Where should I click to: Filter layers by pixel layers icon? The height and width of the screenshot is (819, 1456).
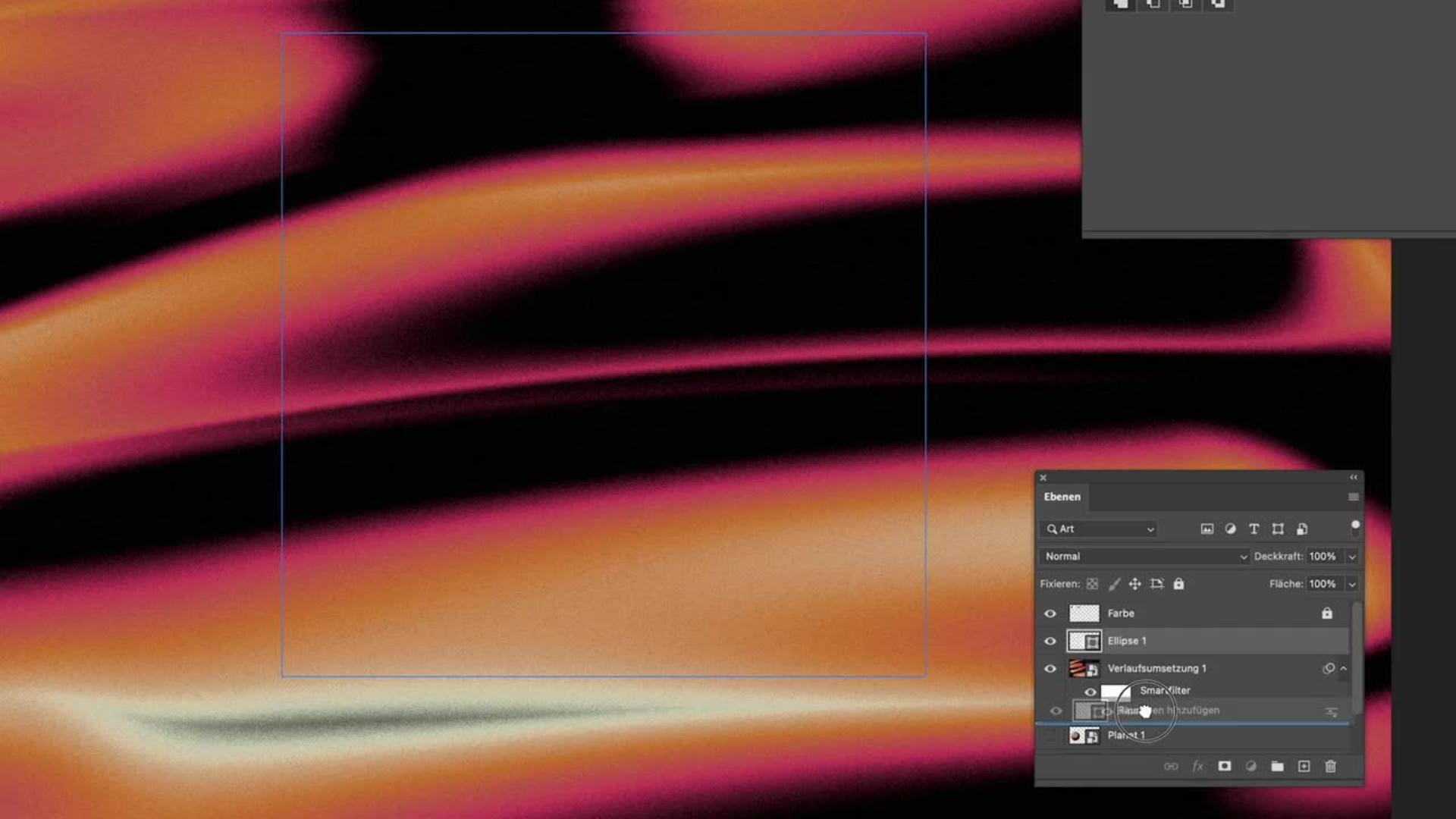[1207, 529]
